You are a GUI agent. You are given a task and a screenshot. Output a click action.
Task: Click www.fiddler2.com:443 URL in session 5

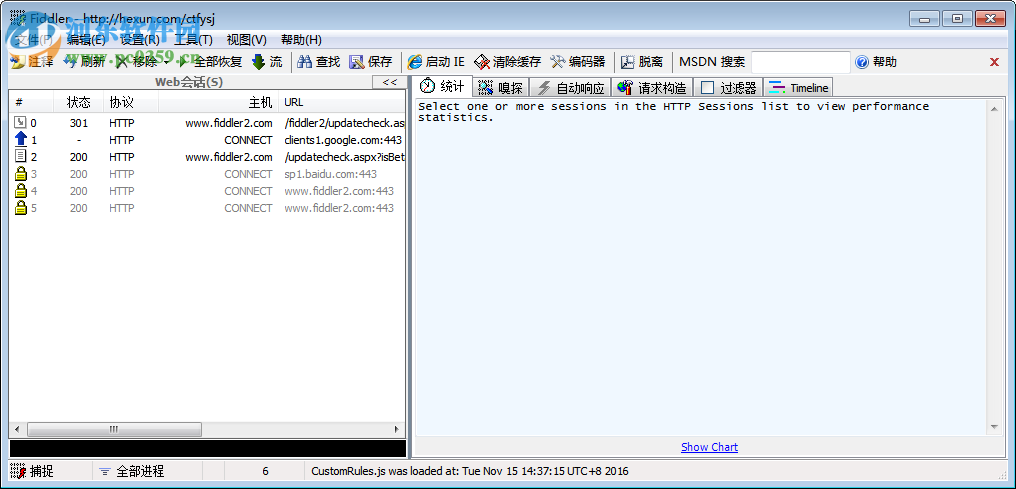click(339, 208)
